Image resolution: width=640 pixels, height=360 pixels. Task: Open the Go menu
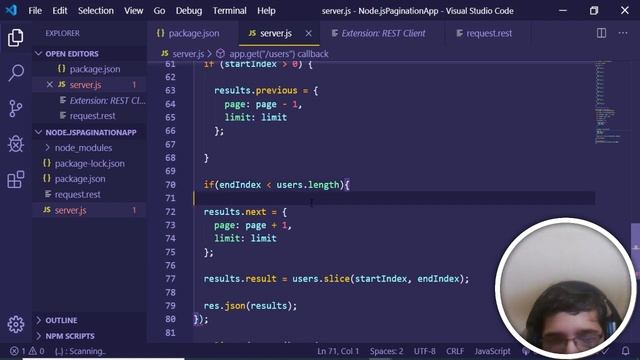159,11
